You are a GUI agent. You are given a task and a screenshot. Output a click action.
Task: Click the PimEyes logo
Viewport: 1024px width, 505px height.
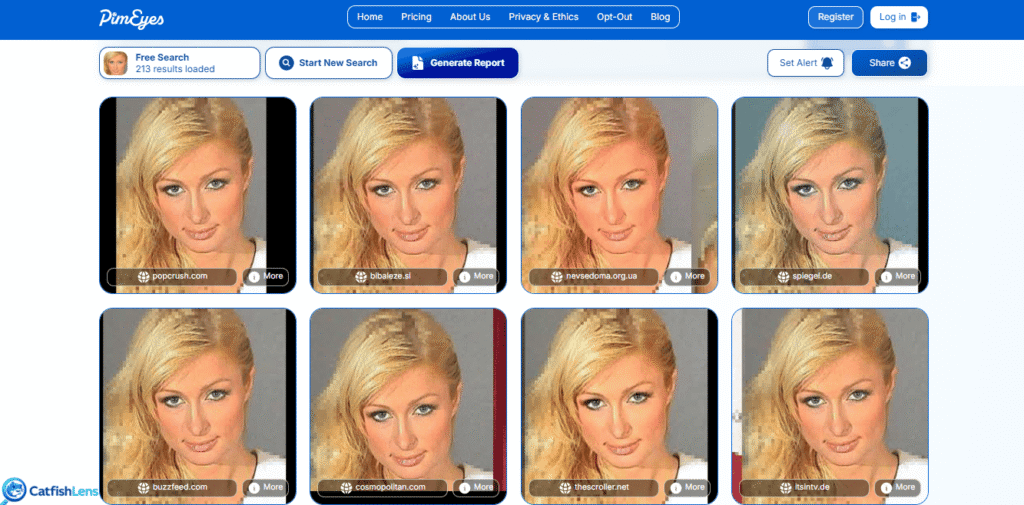[x=131, y=18]
